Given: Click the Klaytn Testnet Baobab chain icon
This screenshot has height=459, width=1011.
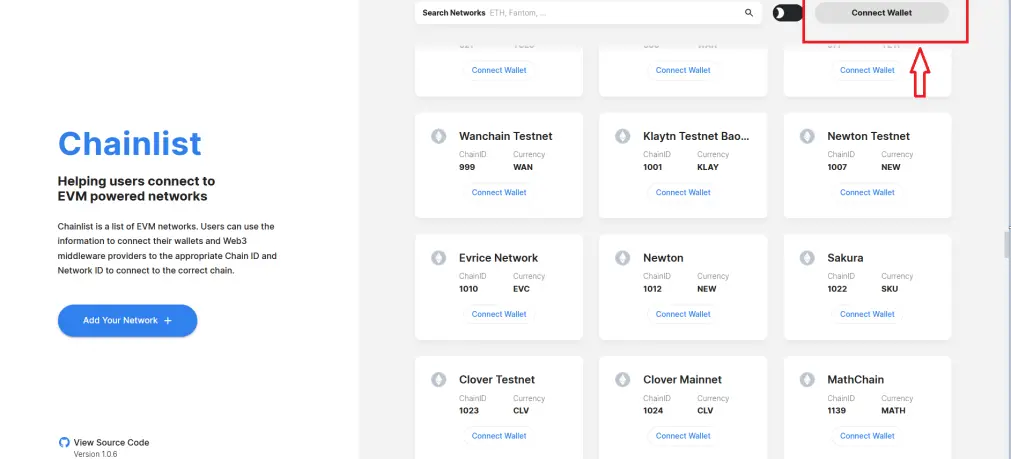Looking at the screenshot, I should [x=622, y=136].
